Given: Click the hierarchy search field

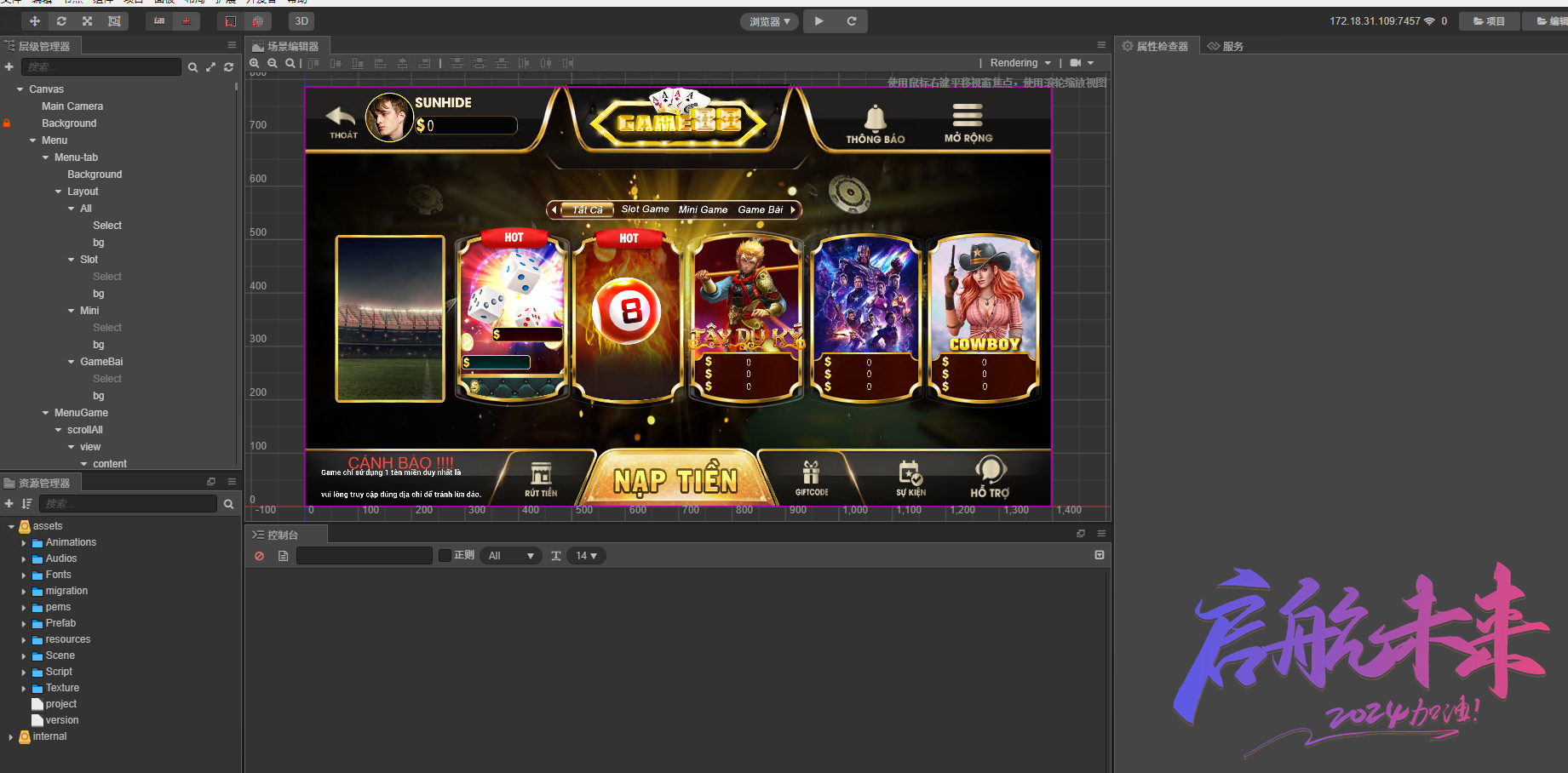Looking at the screenshot, I should pyautogui.click(x=101, y=66).
